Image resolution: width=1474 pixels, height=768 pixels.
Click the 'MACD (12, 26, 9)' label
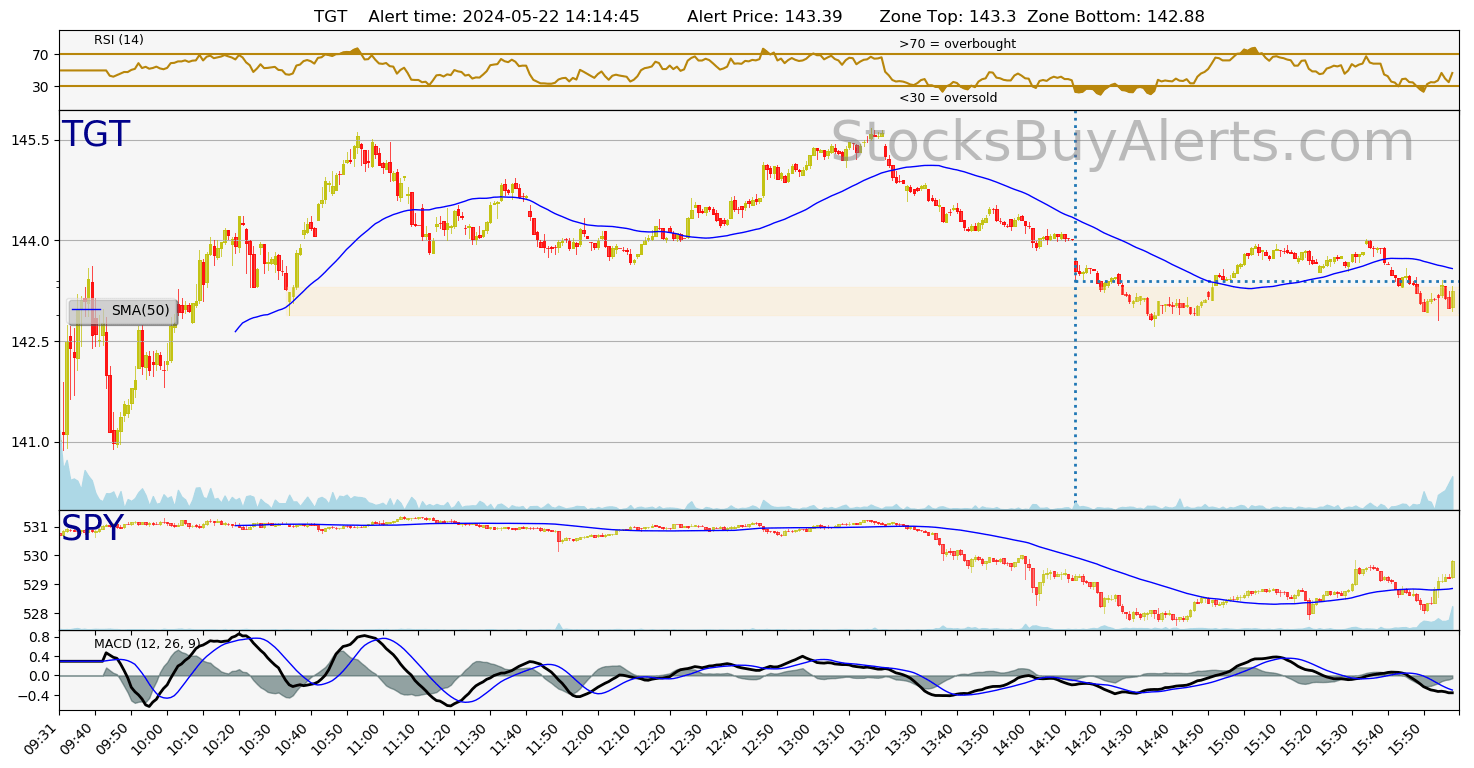point(147,643)
